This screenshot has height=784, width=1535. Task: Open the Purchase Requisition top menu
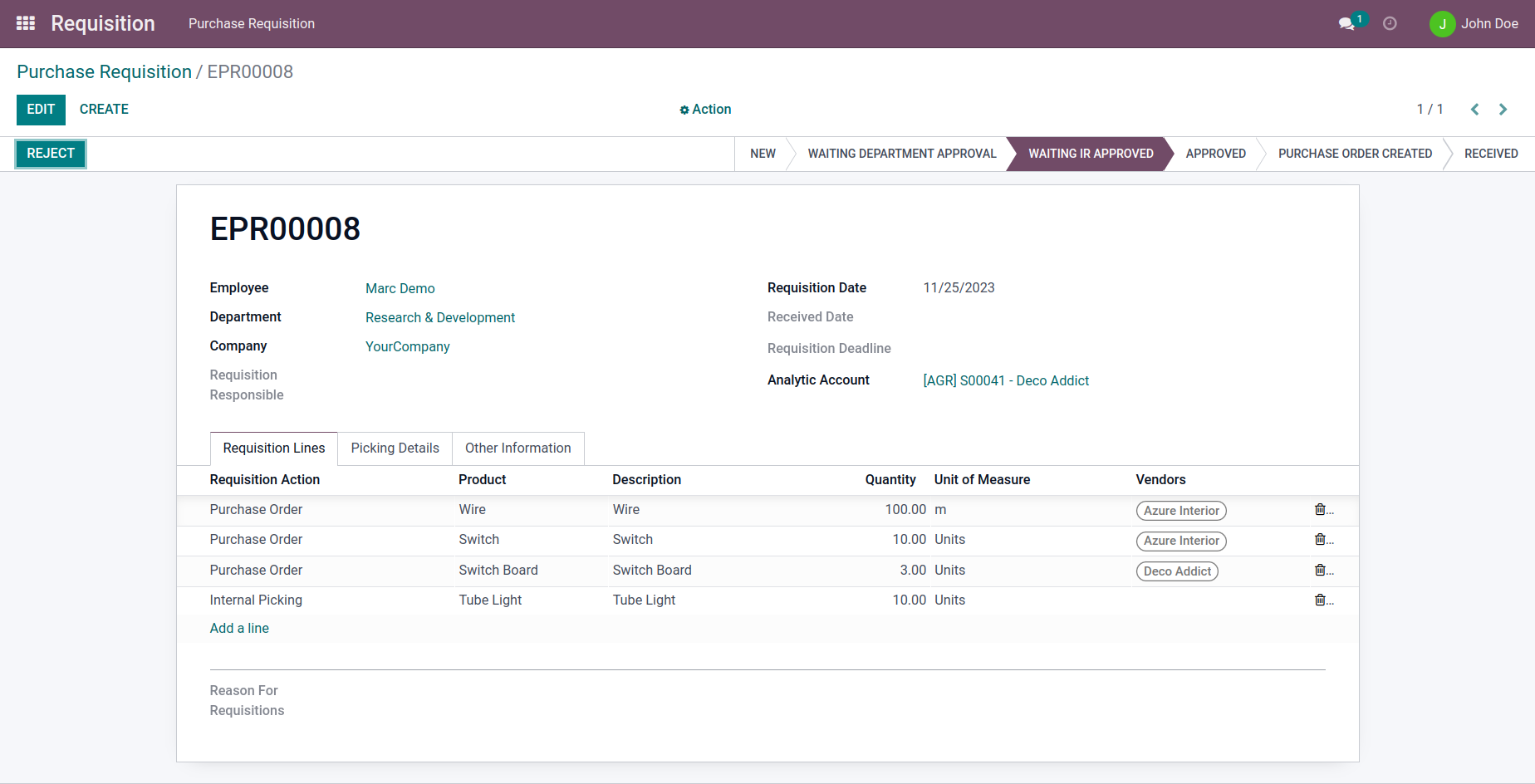tap(252, 24)
